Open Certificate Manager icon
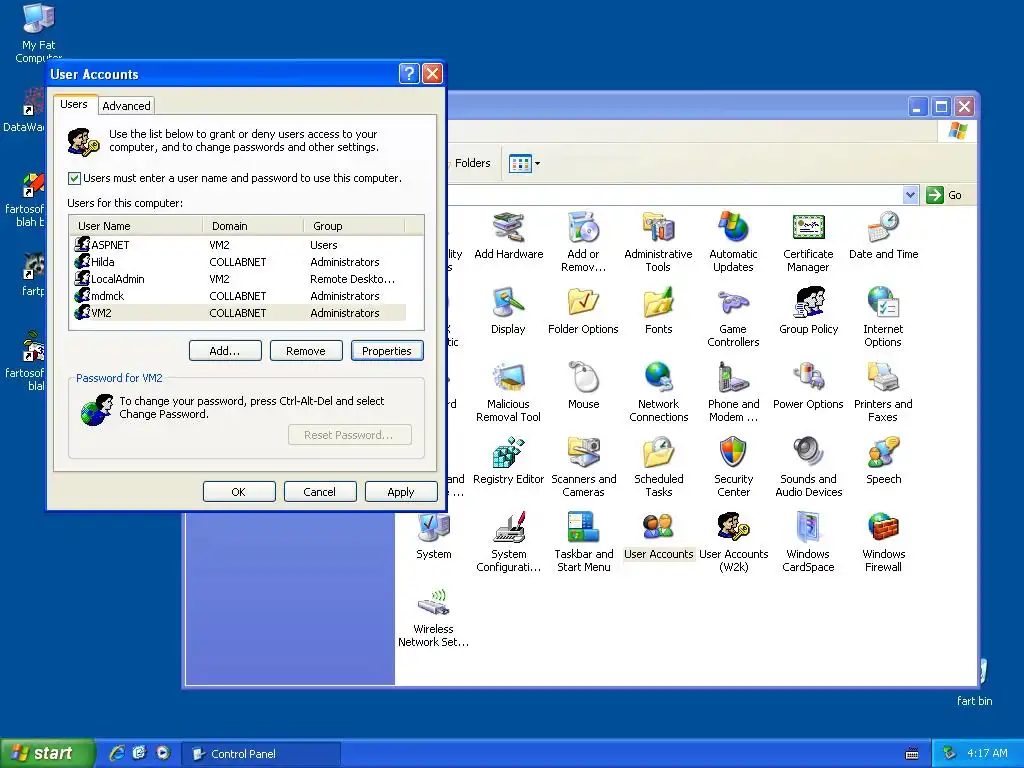The image size is (1024, 768). click(x=808, y=241)
